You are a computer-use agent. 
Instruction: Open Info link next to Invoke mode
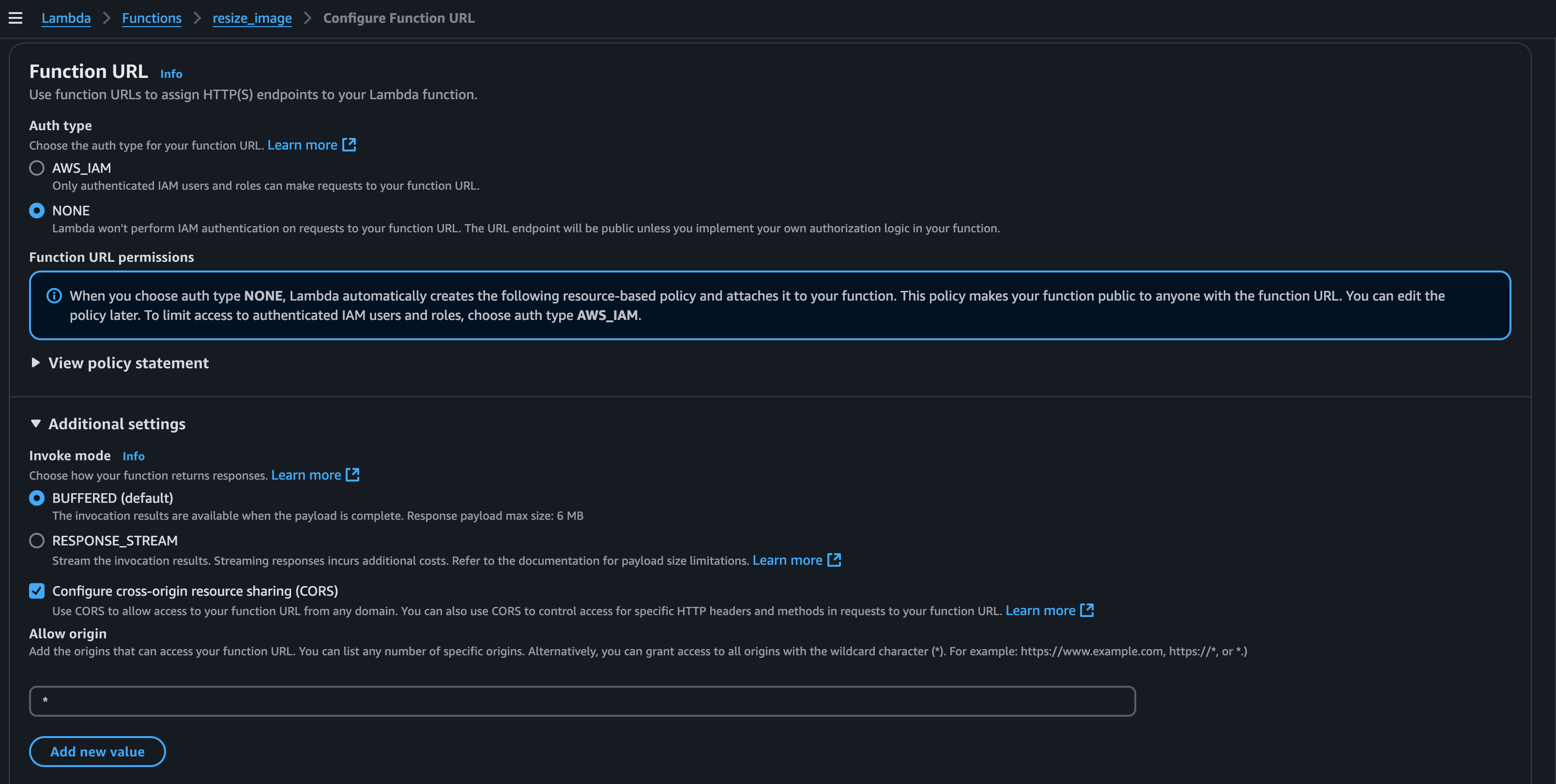click(134, 456)
